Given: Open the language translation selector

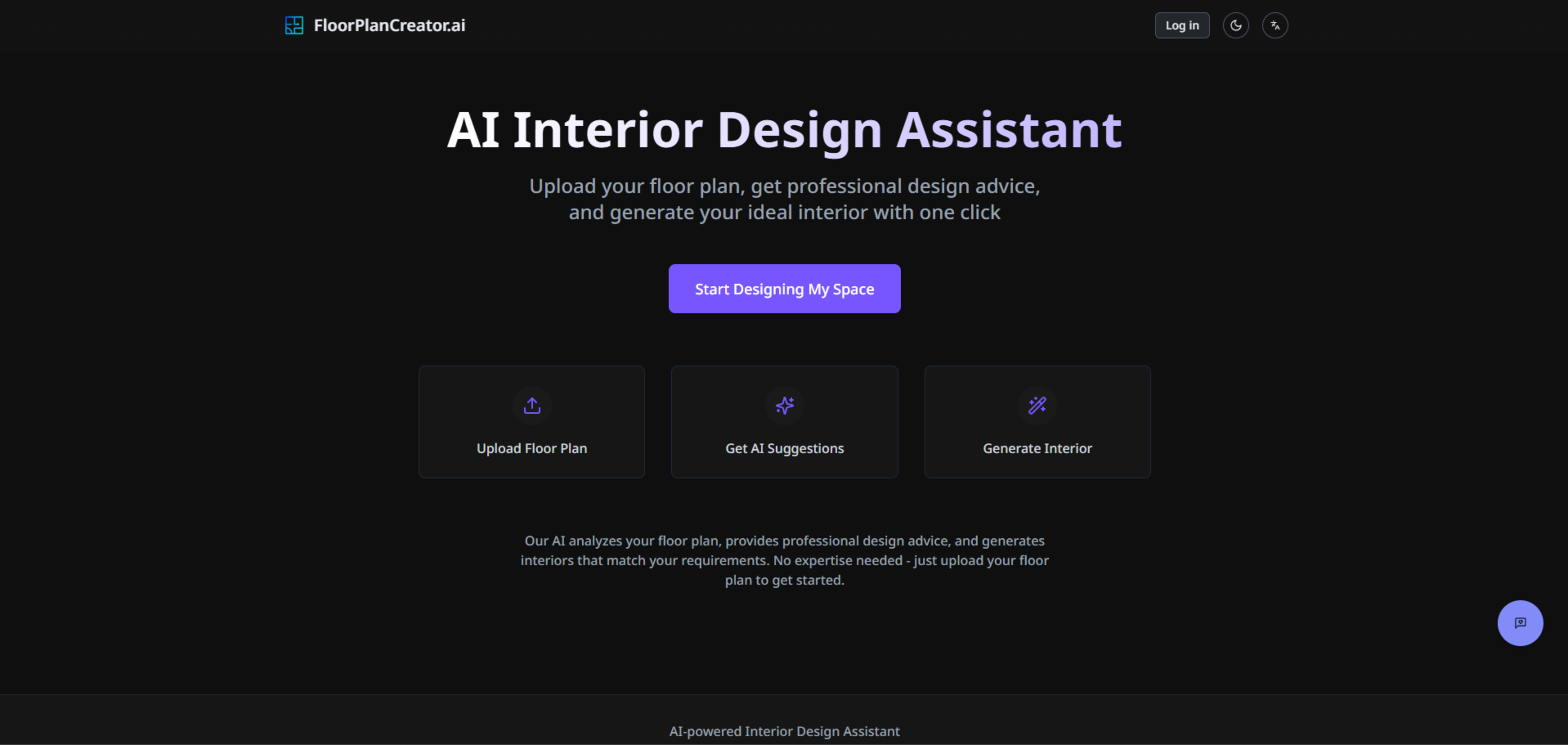Looking at the screenshot, I should point(1274,26).
